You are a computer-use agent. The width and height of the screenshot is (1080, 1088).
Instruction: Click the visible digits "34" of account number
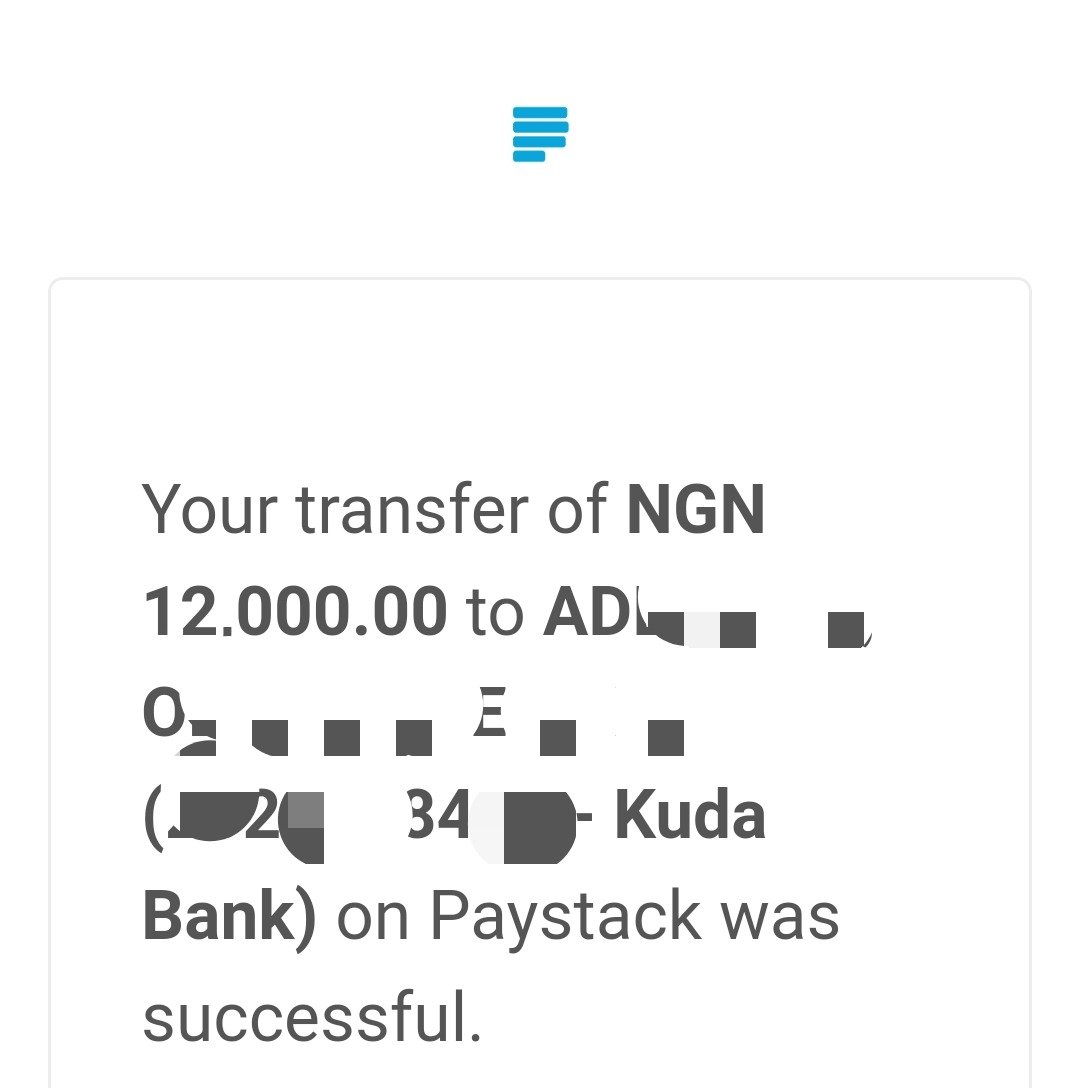point(439,815)
